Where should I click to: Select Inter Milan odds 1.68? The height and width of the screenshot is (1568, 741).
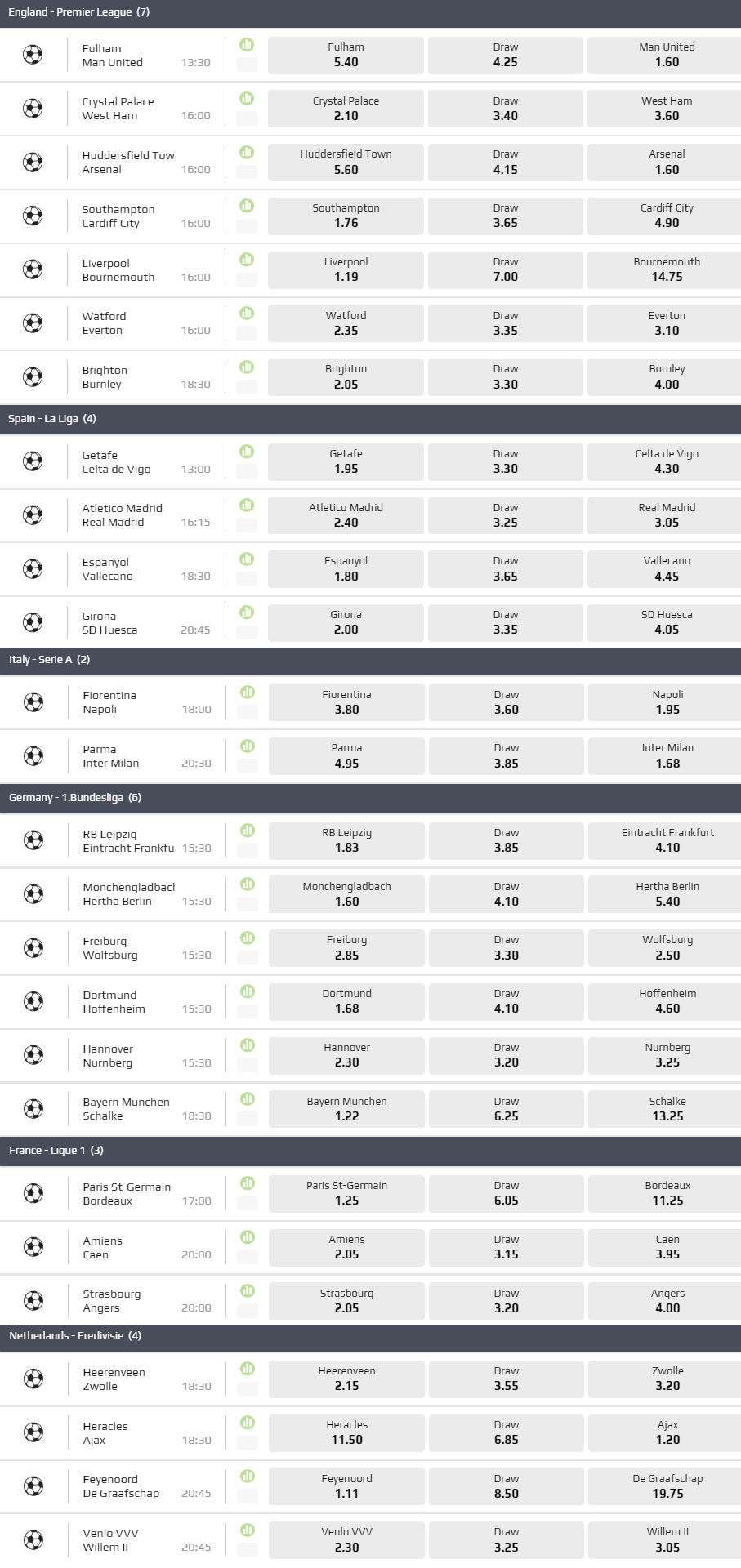(667, 755)
